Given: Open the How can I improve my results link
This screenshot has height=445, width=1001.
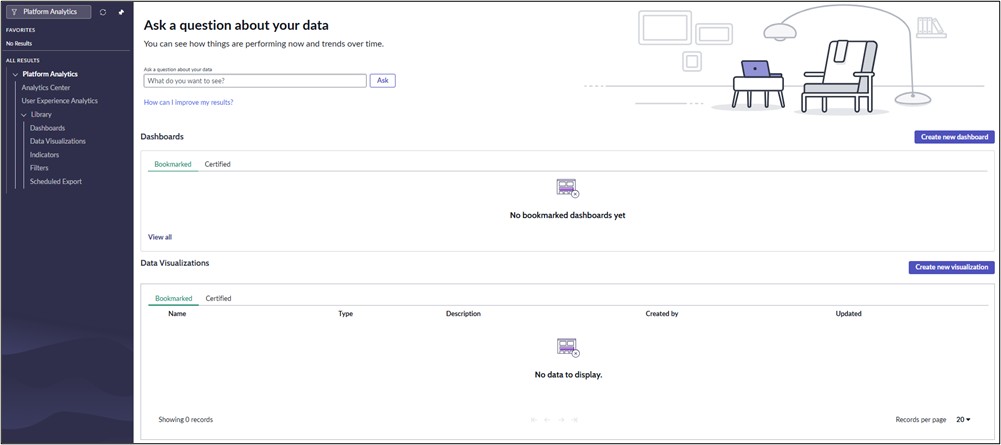Looking at the screenshot, I should click(188, 102).
